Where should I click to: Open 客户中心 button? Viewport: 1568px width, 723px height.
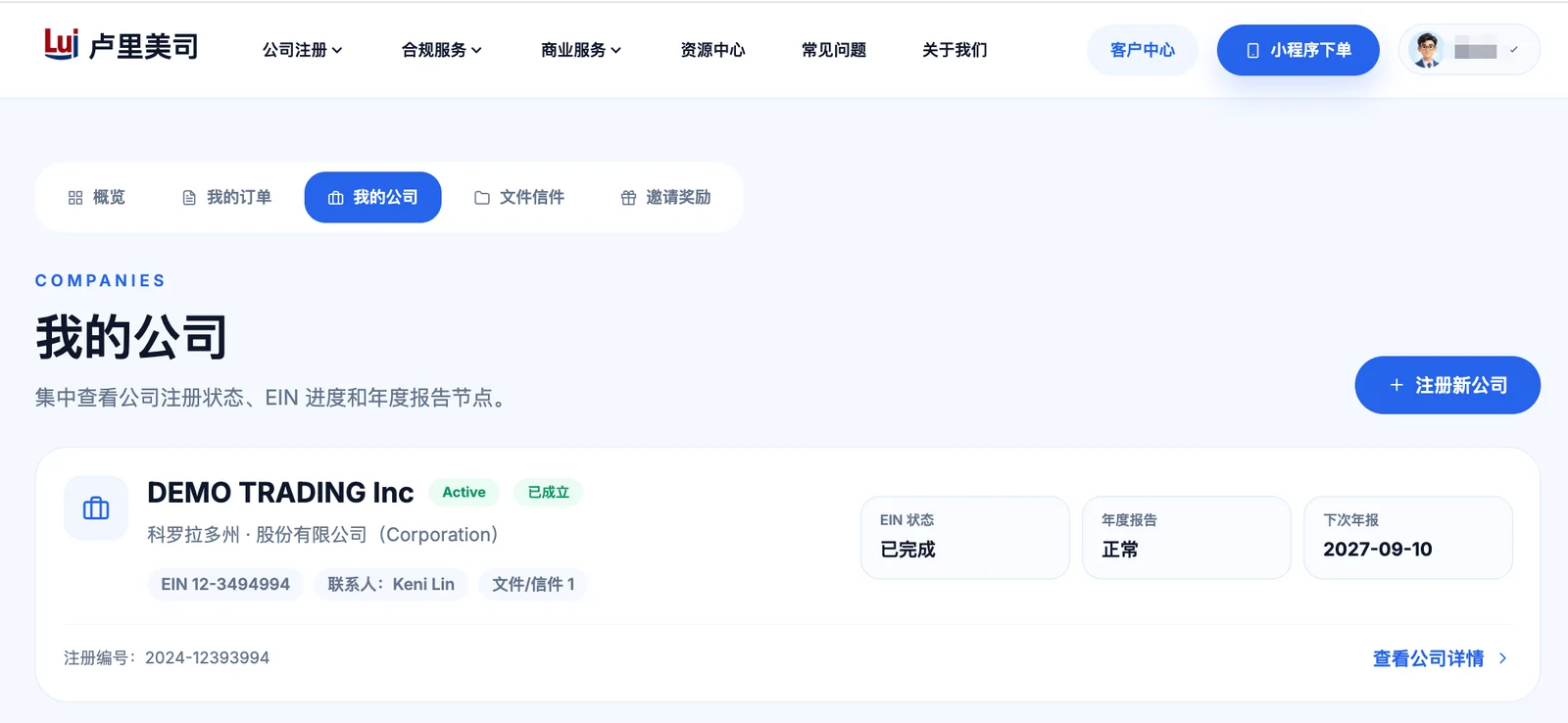tap(1142, 50)
